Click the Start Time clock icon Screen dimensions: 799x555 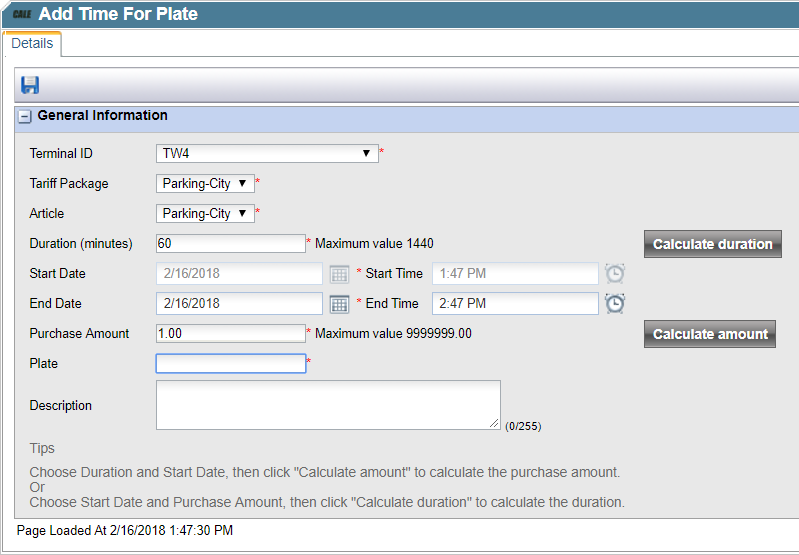(x=615, y=274)
